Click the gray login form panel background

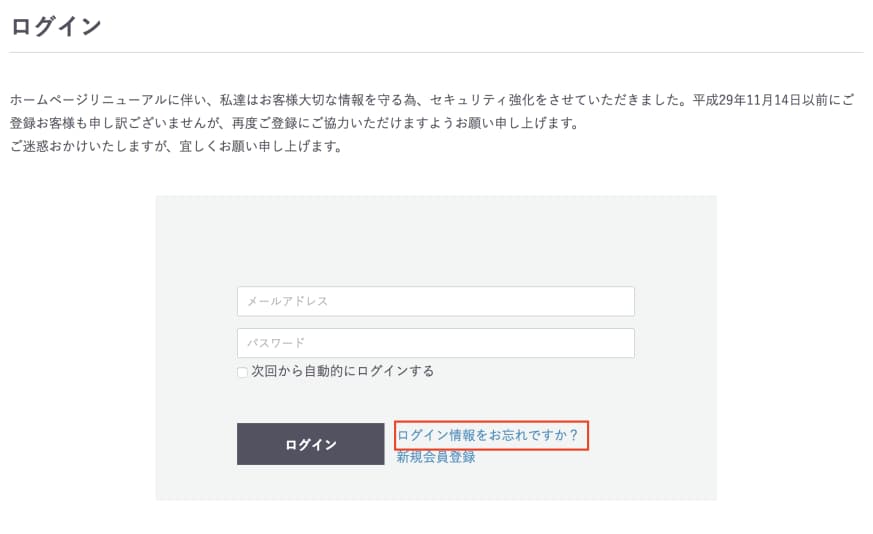436,239
